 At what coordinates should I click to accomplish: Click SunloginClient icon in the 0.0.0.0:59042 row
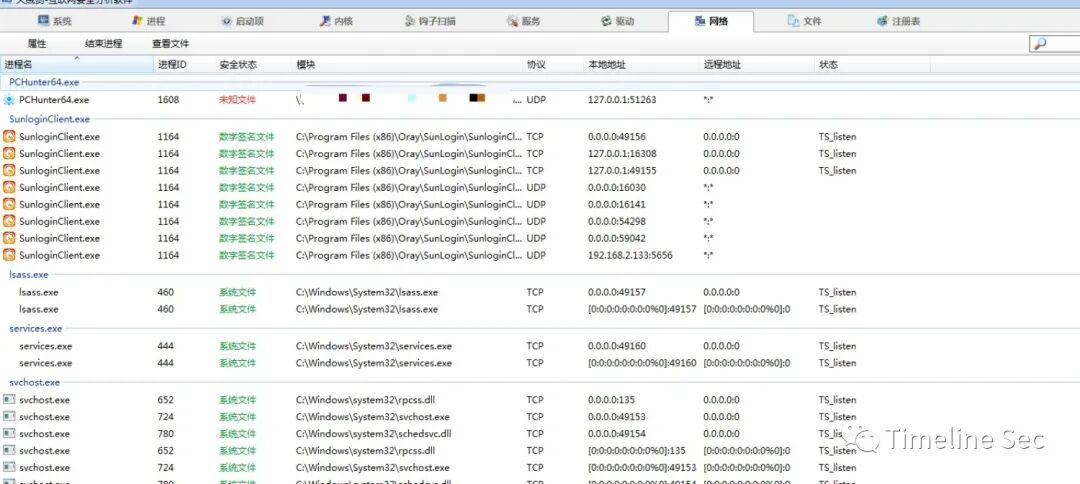pyautogui.click(x=9, y=238)
